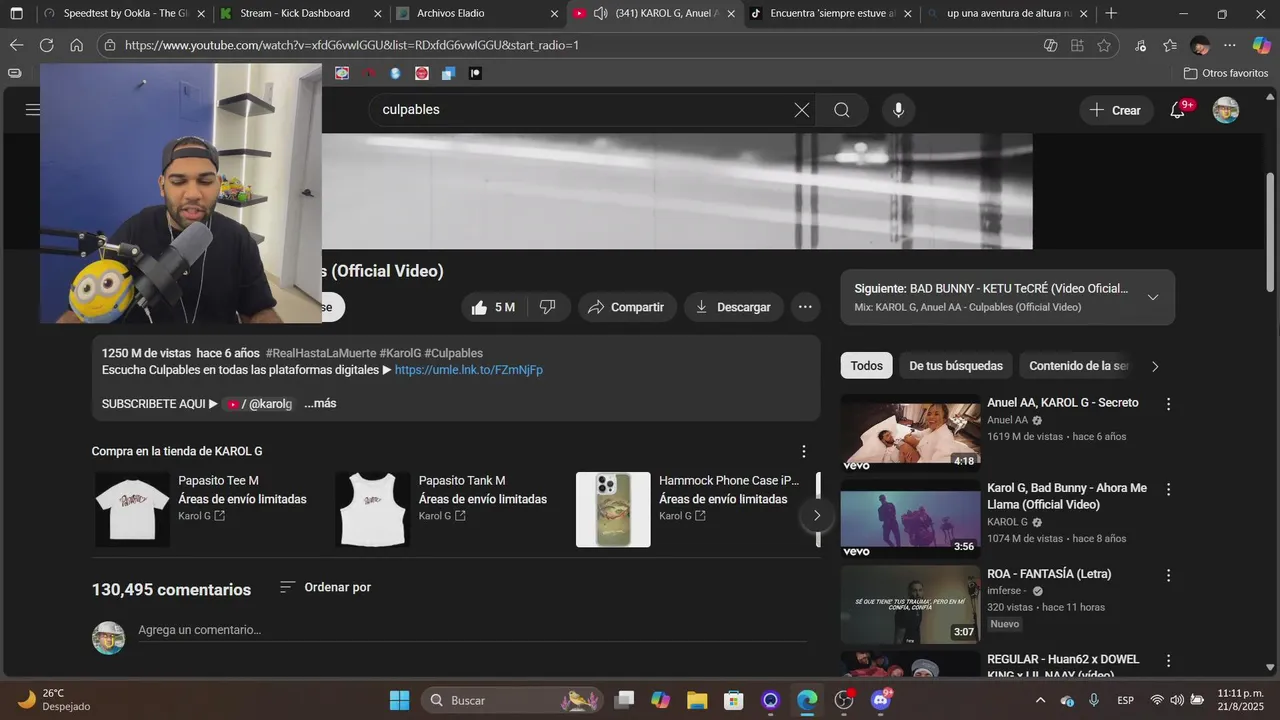Expand the Siguiente mix playlist panel
Viewport: 1280px width, 720px height.
click(x=1153, y=297)
